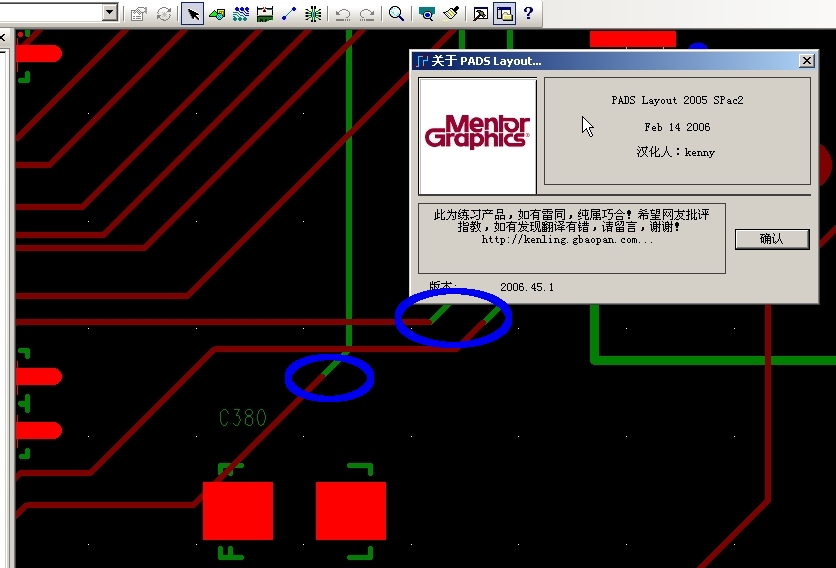Click the Undo icon
This screenshot has height=568, width=836.
342,14
